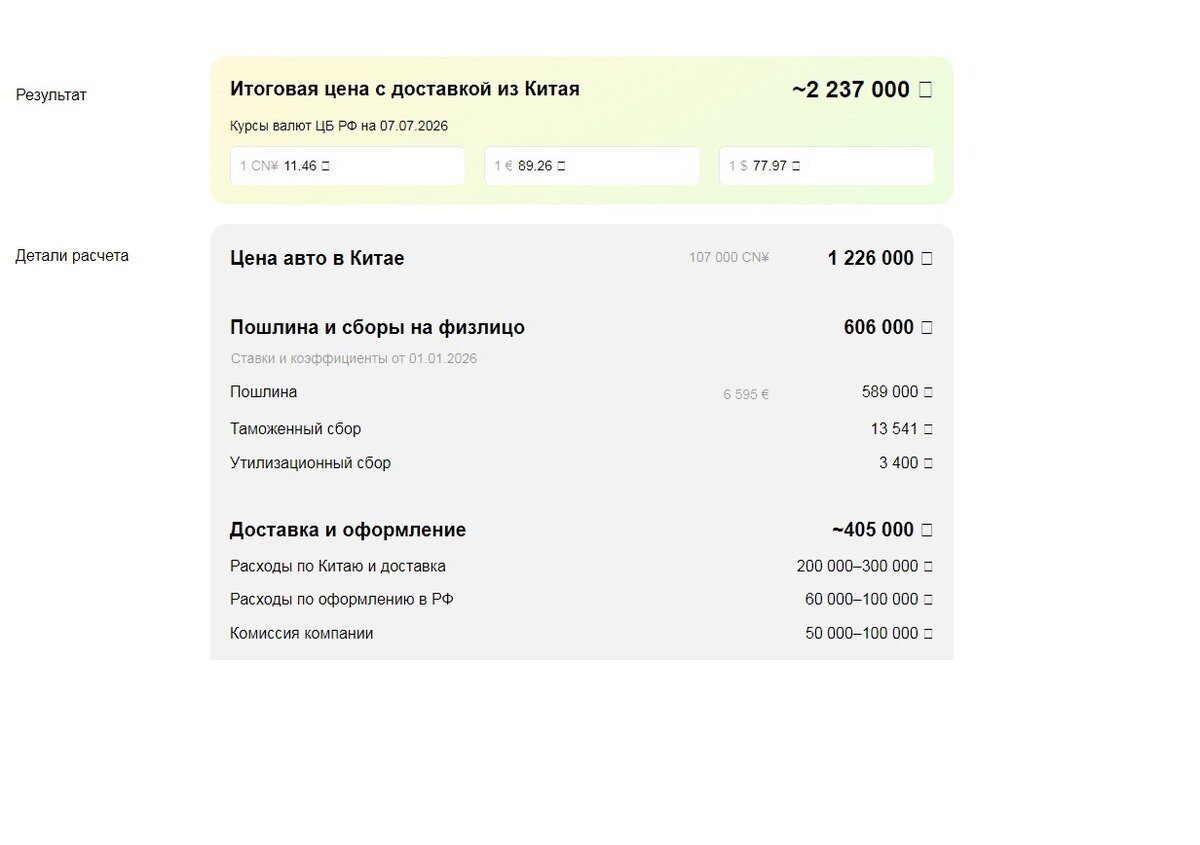Screen dimensions: 1200x845
Task: Select the 'Таможенный сбор' row
Action: 582,429
